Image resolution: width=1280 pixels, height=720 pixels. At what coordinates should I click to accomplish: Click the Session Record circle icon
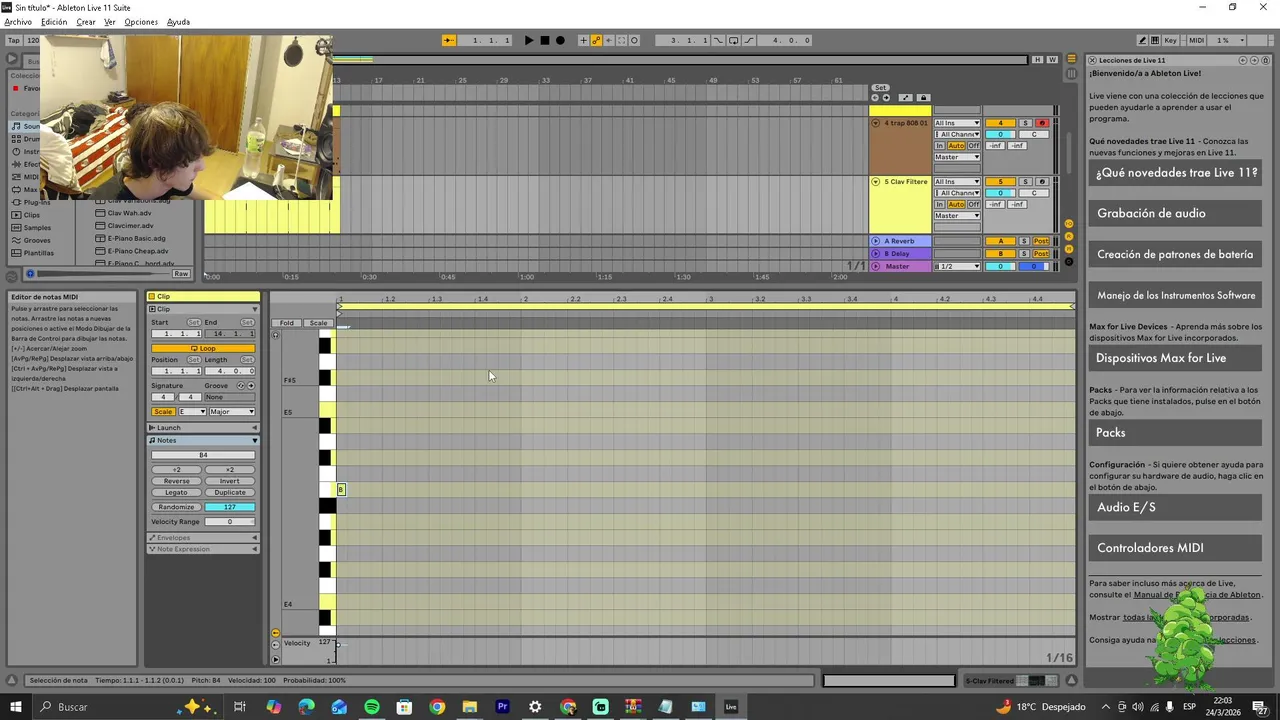(634, 40)
